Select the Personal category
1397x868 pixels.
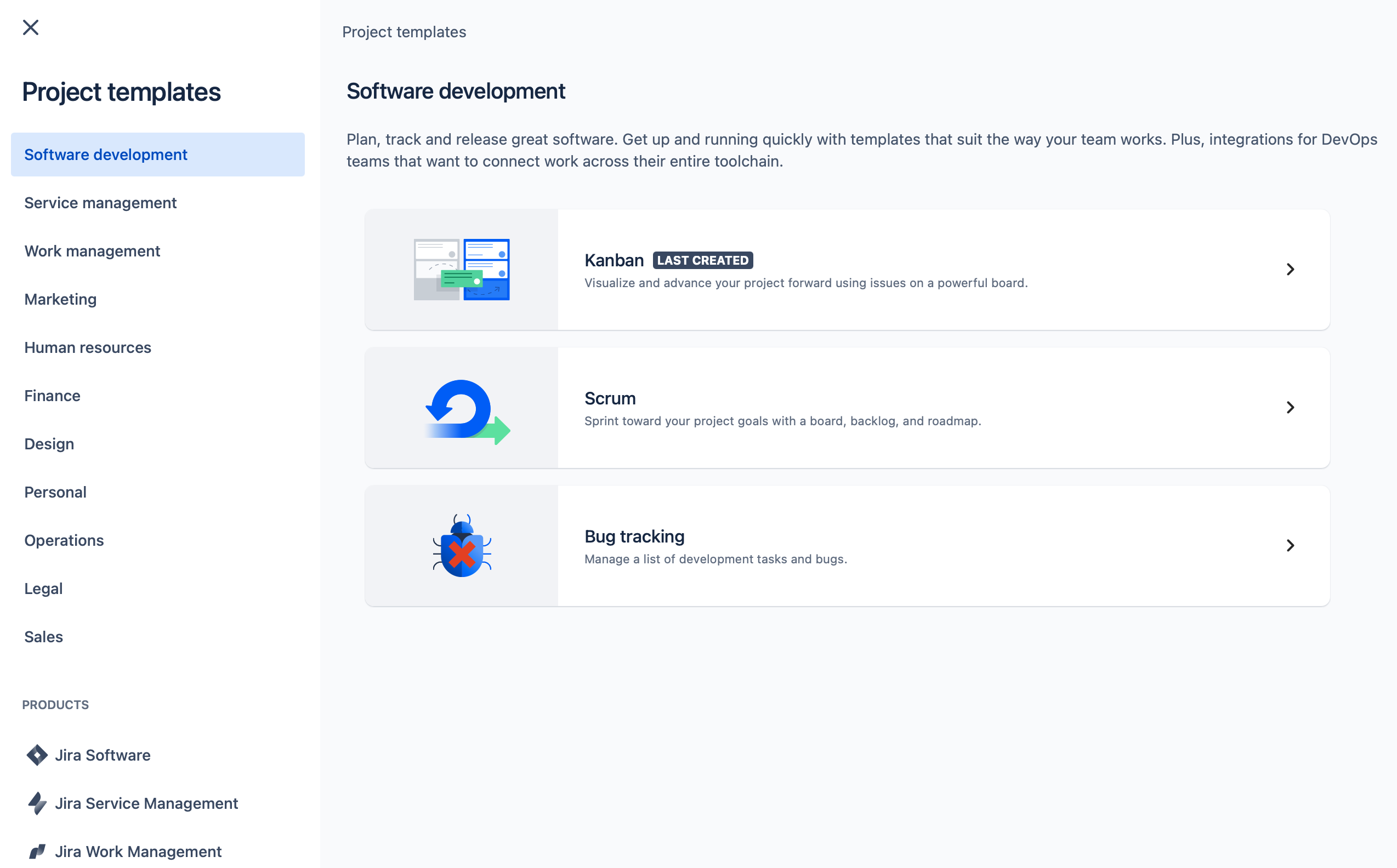point(157,492)
